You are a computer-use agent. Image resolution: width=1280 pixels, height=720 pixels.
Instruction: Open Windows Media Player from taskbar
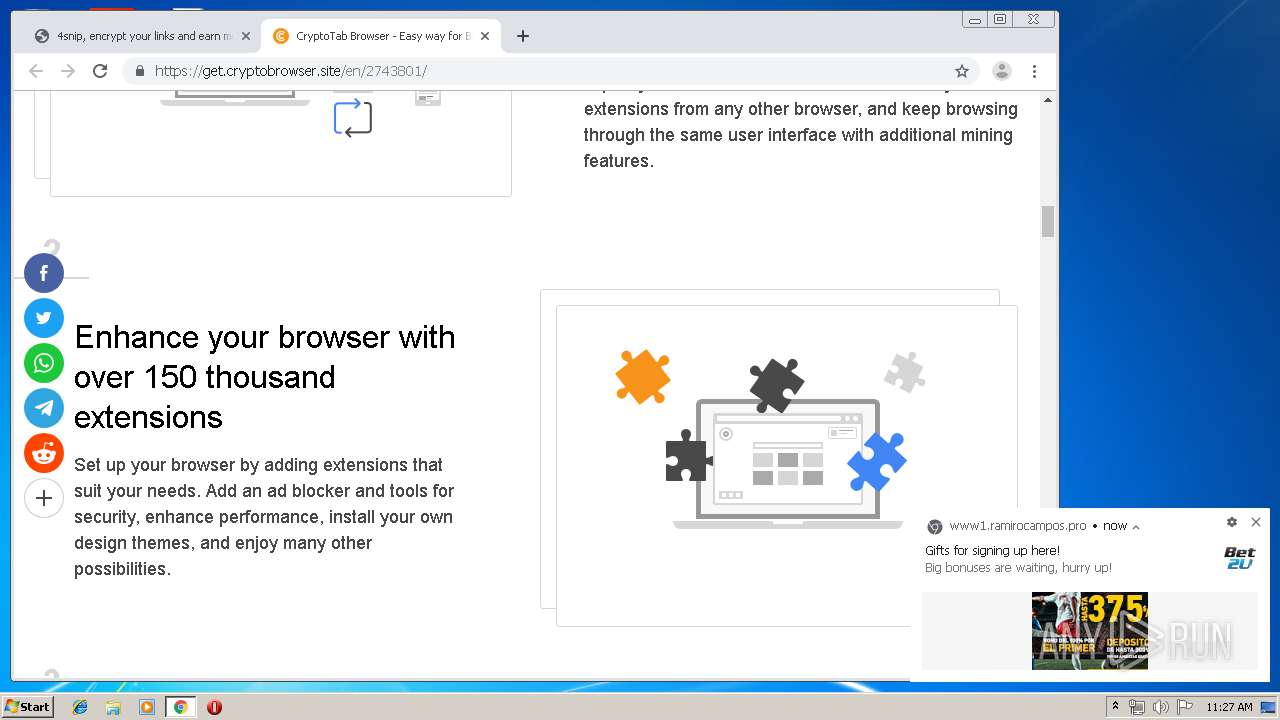tap(147, 707)
